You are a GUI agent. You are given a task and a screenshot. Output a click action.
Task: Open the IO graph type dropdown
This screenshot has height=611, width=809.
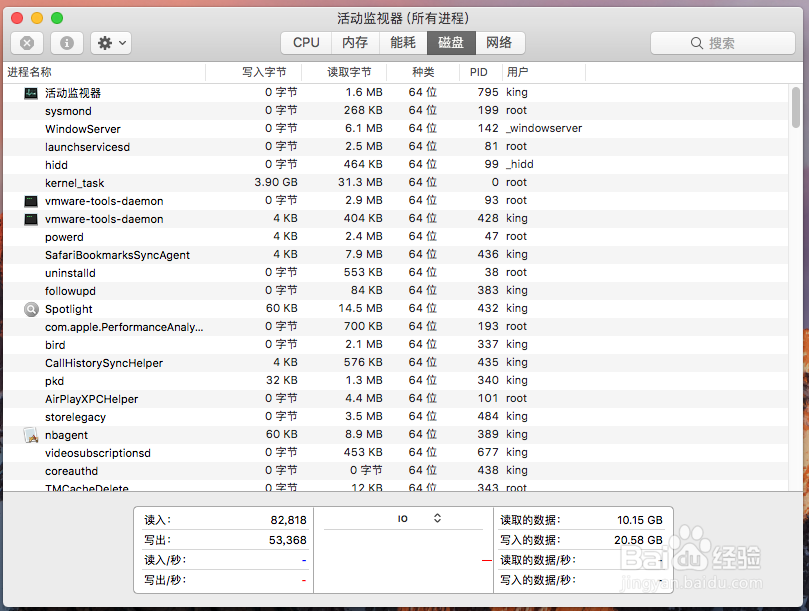pyautogui.click(x=419, y=519)
